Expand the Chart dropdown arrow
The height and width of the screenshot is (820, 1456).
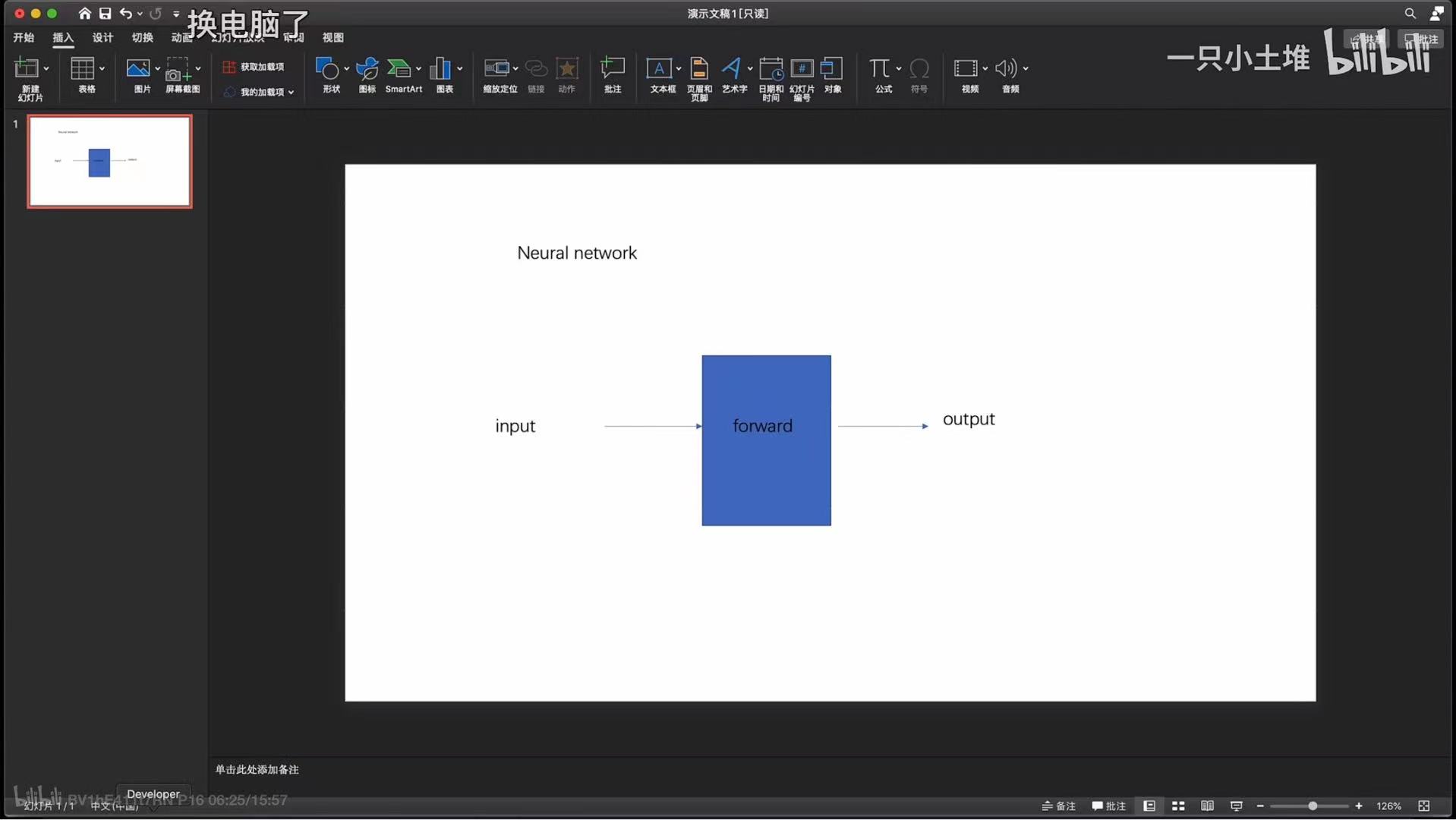click(x=460, y=69)
